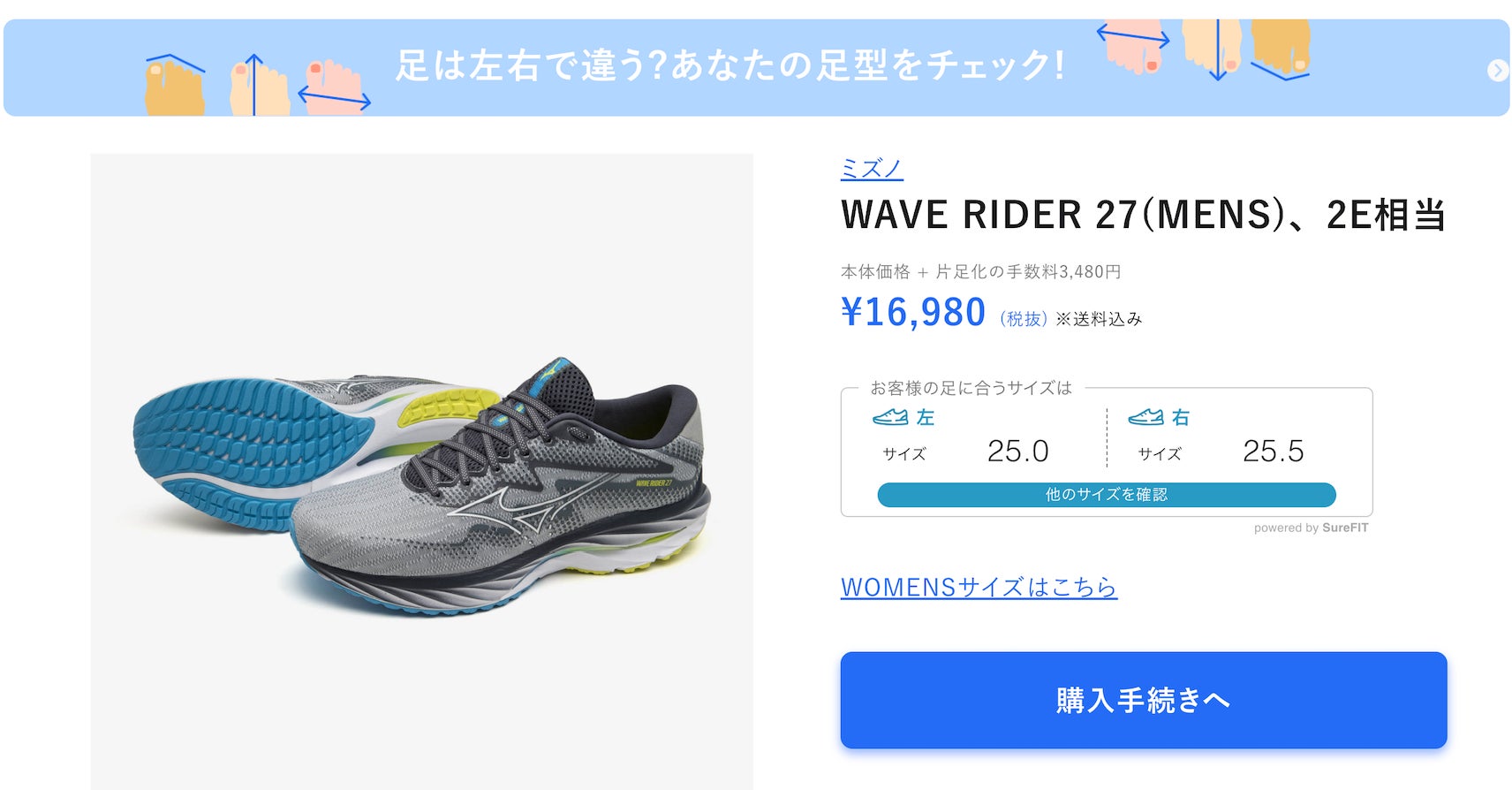This screenshot has width=1512, height=790.
Task: Select the right foot size 25.5
Action: [1273, 452]
